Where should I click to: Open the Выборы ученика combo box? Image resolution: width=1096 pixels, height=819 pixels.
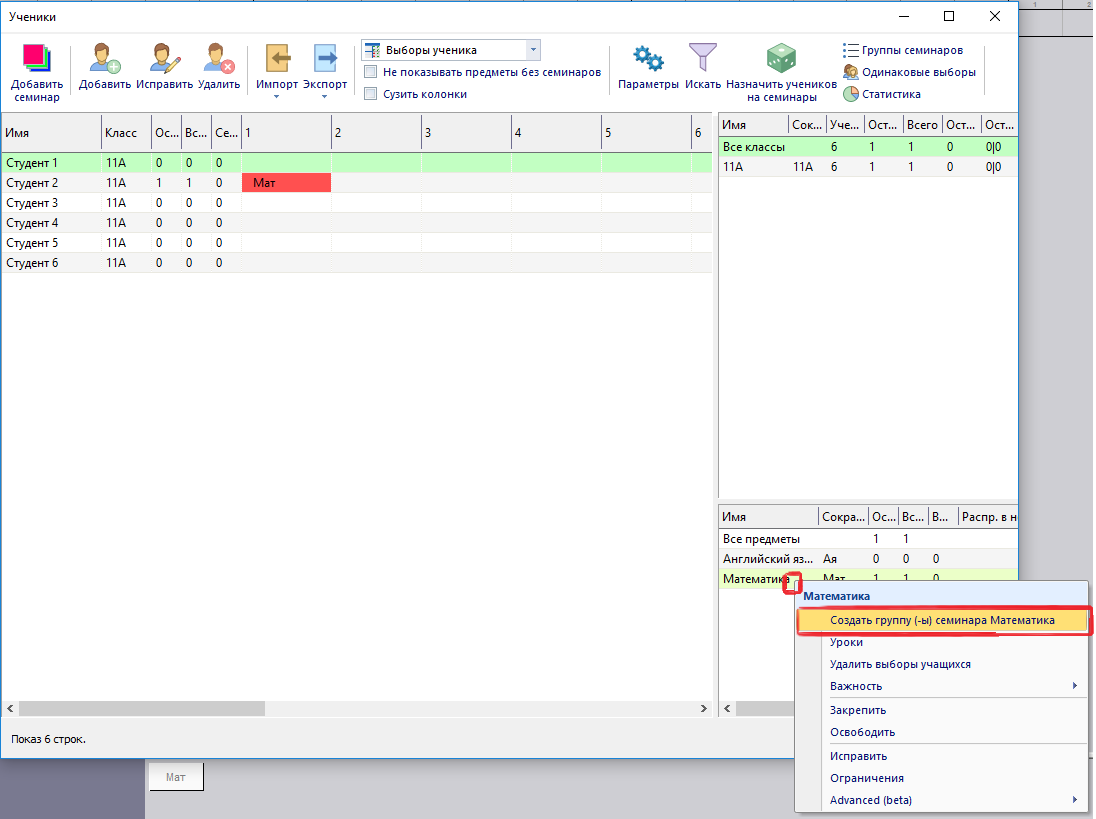[x=451, y=50]
